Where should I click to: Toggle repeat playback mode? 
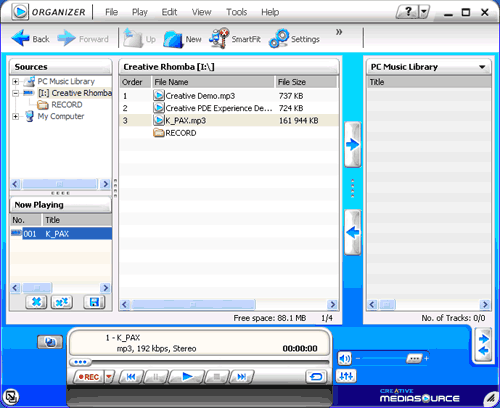[x=315, y=377]
